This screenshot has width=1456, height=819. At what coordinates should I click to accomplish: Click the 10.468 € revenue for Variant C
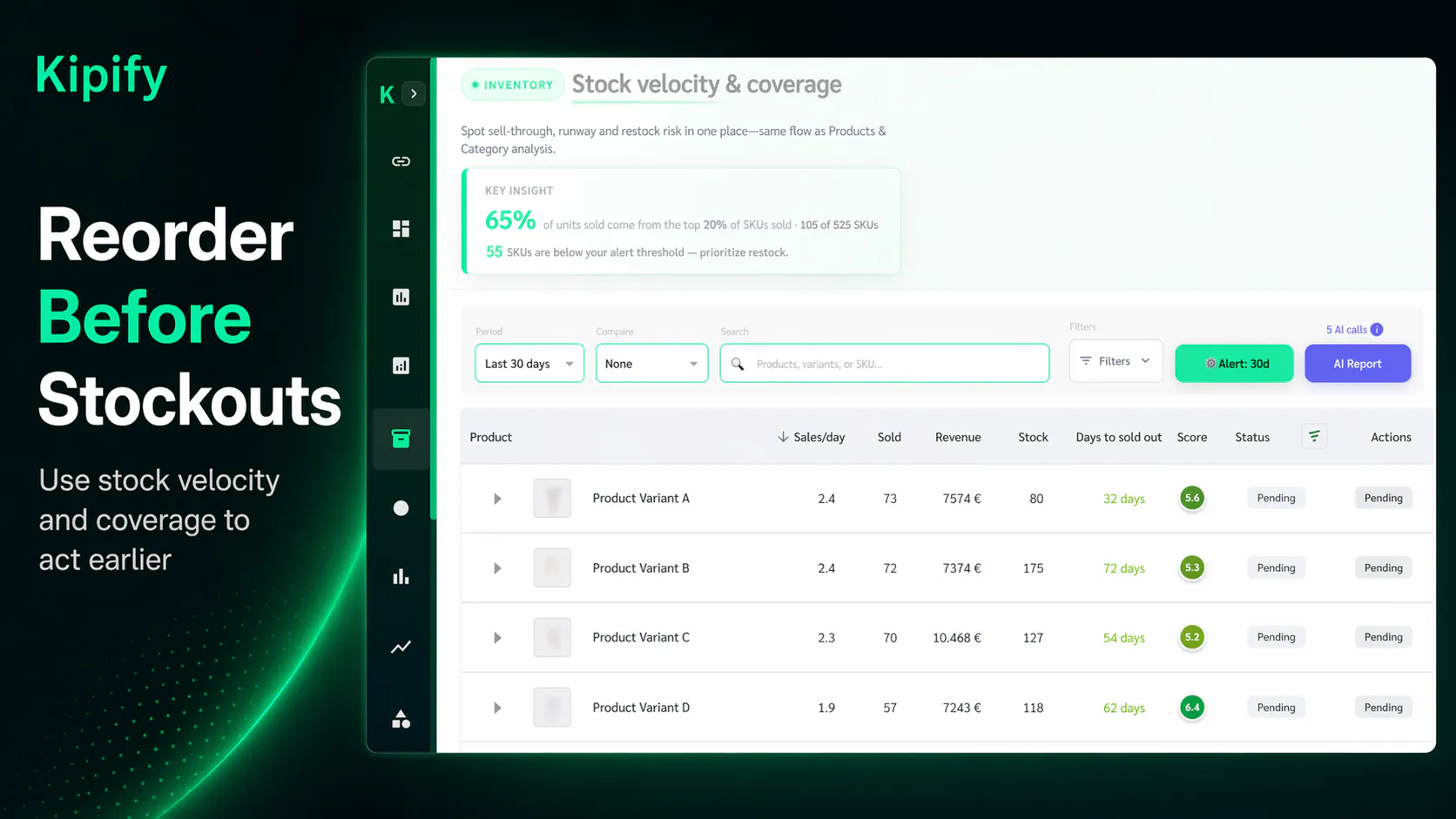coord(956,638)
